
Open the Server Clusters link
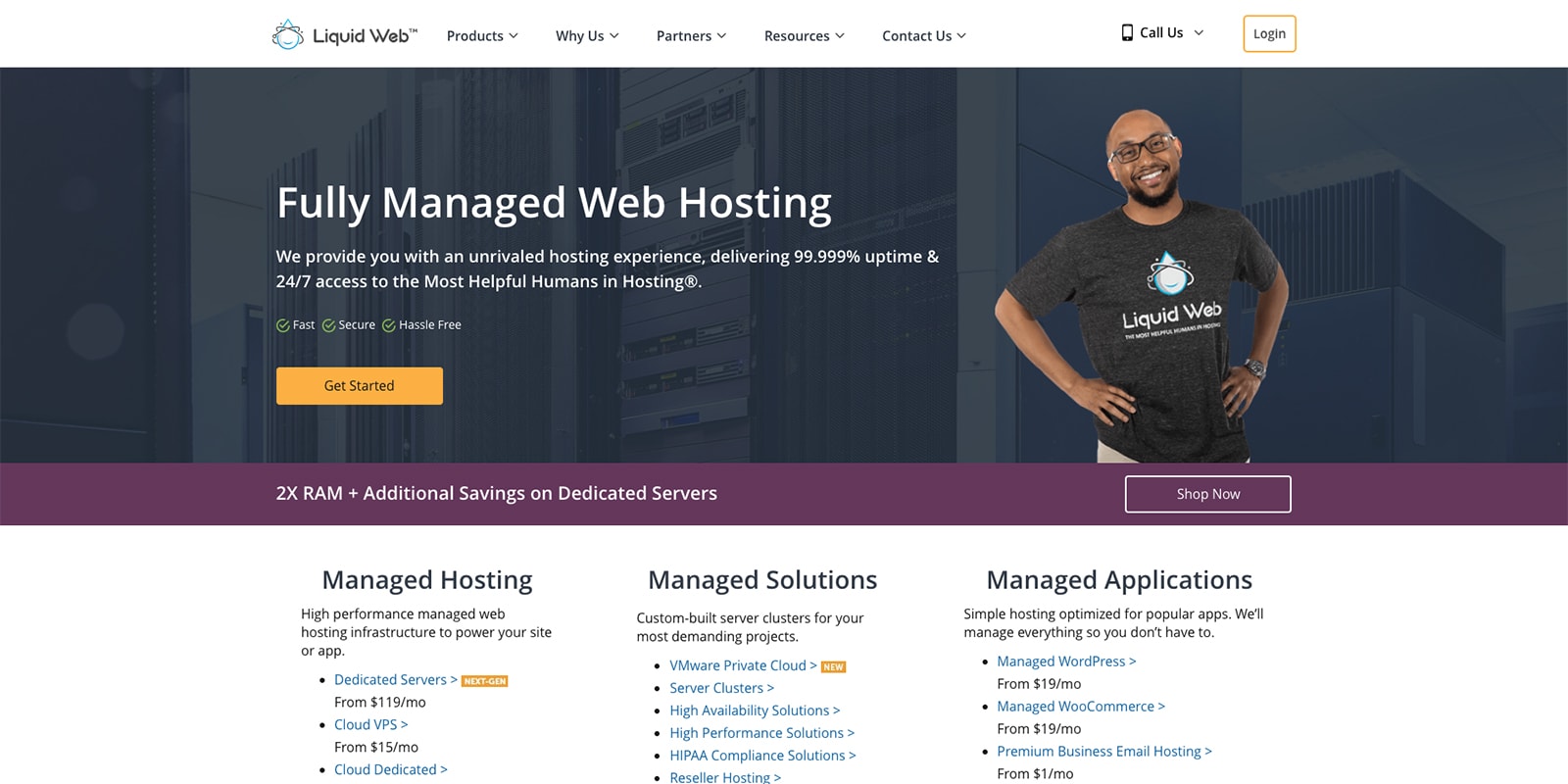(722, 688)
